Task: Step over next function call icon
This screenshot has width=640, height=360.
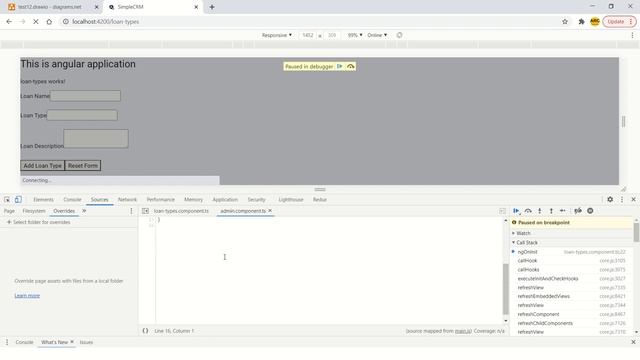Action: [528, 211]
